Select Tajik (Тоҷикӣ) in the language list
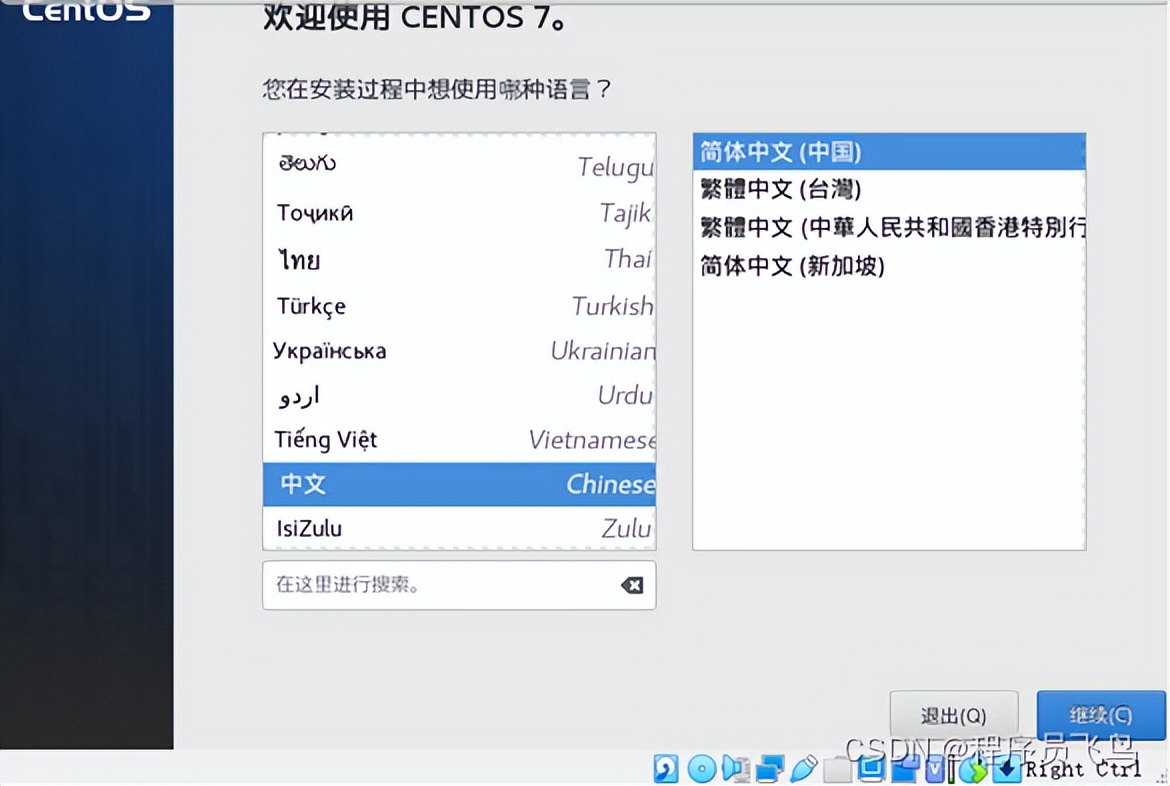Viewport: 1170px width, 786px height. pos(459,213)
